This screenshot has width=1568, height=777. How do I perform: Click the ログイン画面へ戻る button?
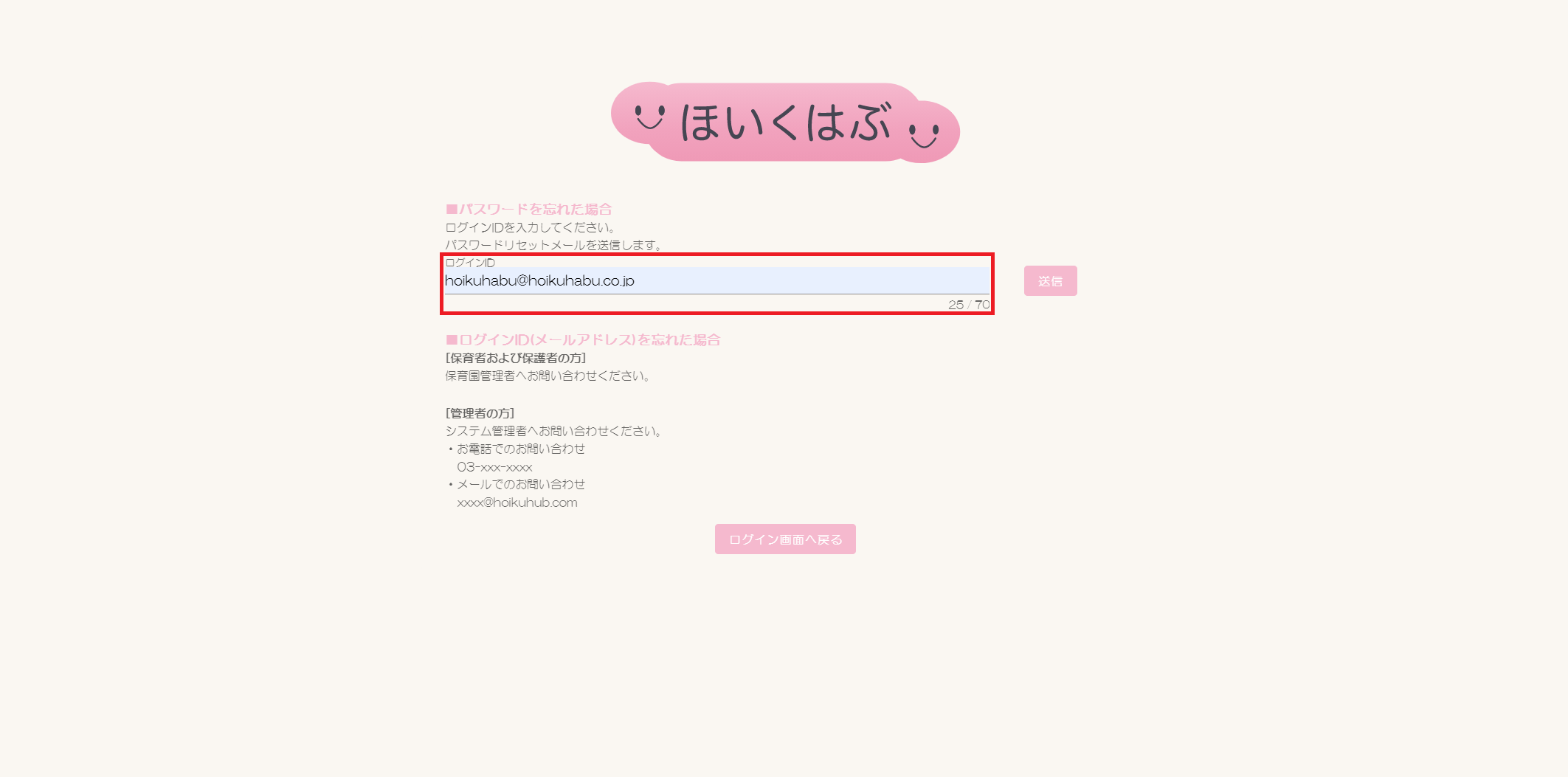click(785, 539)
